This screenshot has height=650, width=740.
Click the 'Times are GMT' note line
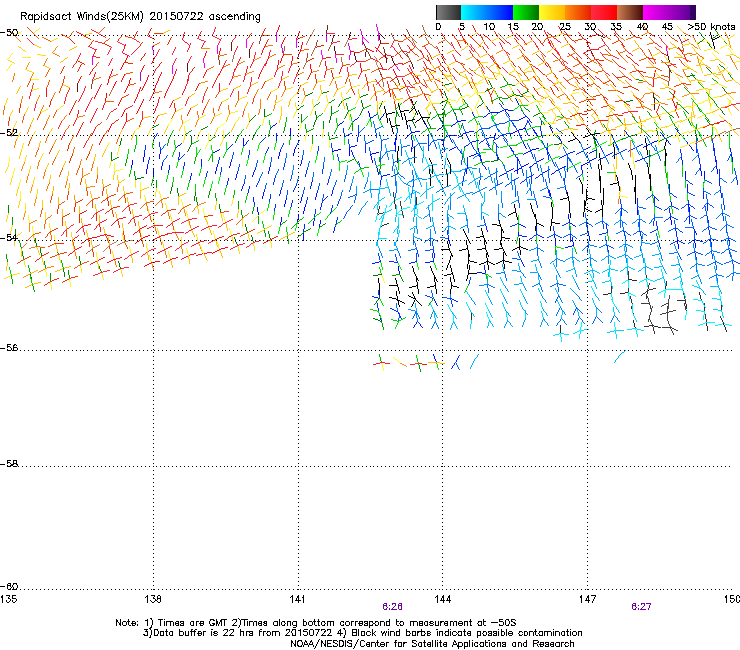click(316, 623)
